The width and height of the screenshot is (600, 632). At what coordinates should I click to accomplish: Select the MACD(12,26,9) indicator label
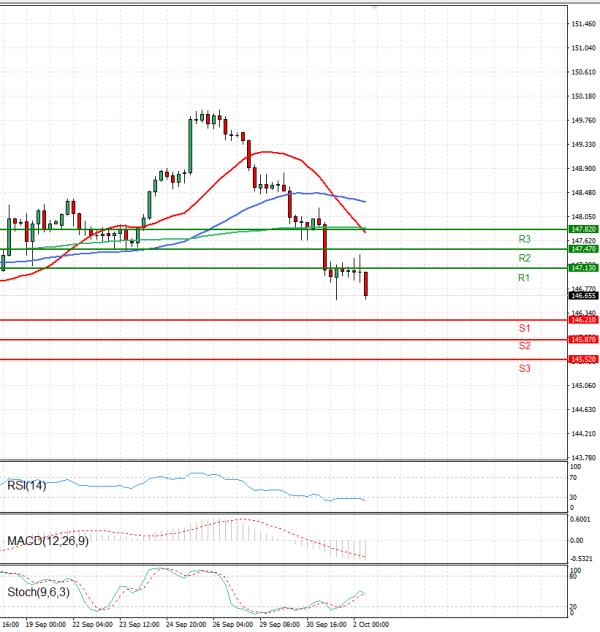pos(47,541)
